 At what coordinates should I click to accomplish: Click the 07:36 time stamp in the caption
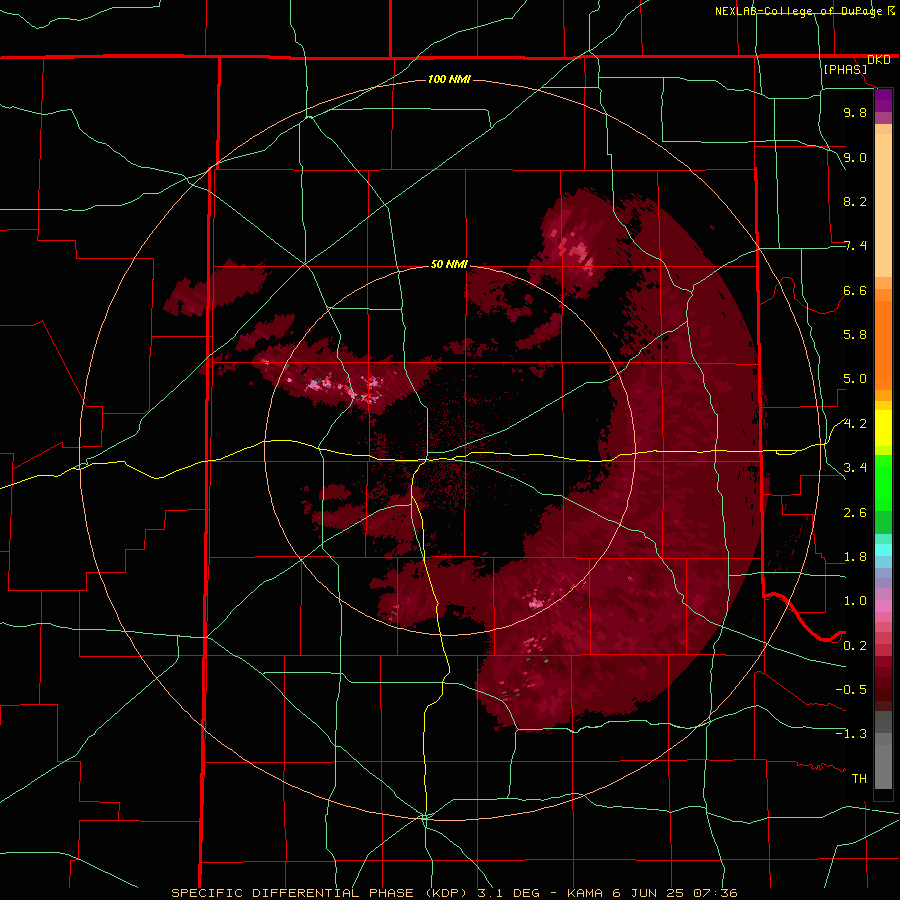(x=715, y=893)
